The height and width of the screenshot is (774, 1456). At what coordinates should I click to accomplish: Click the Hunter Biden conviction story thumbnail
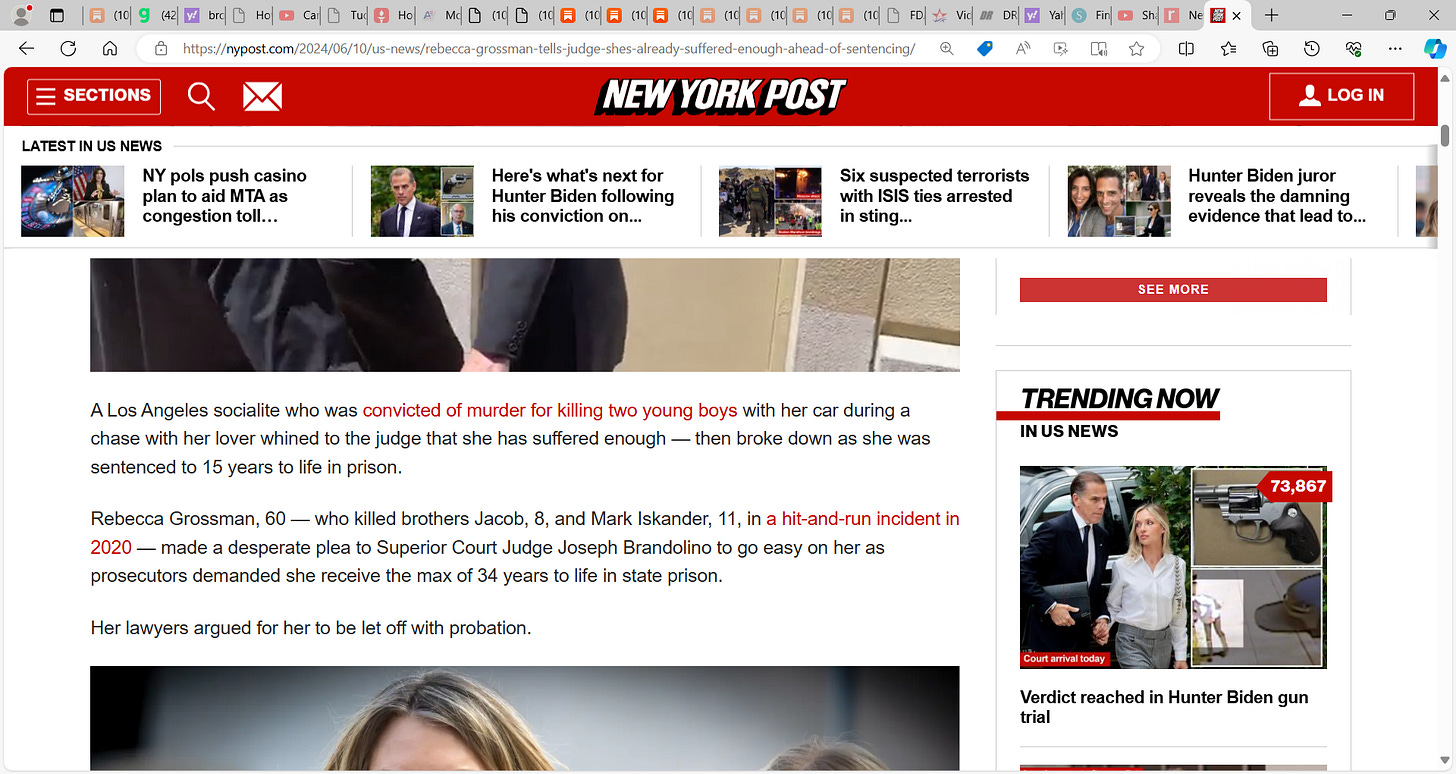point(422,201)
